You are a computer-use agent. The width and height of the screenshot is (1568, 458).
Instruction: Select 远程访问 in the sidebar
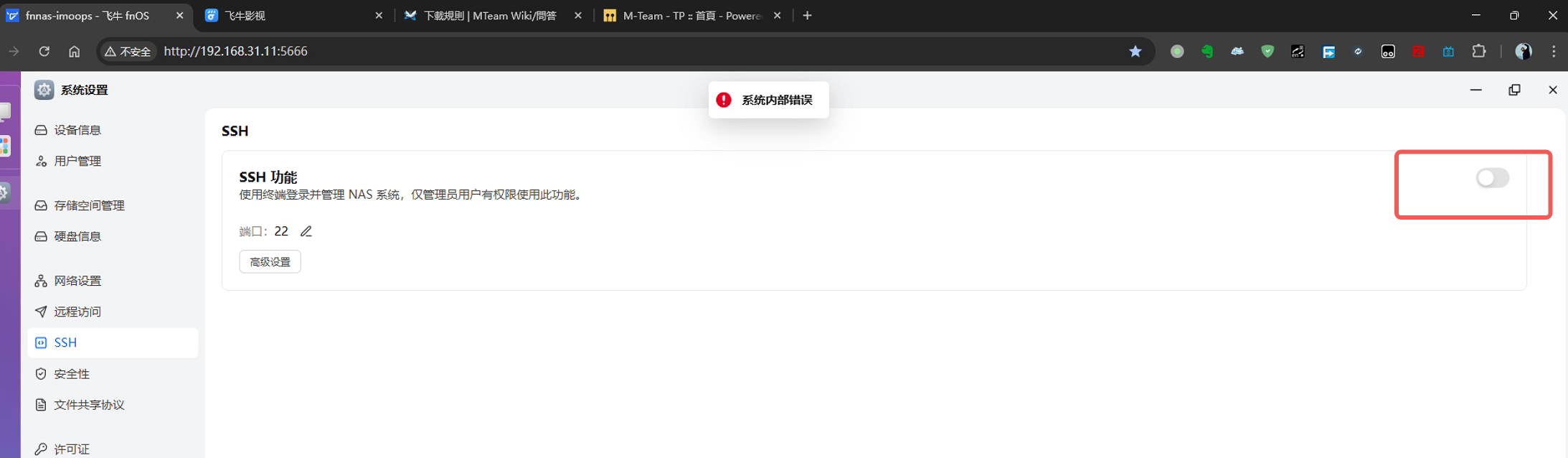point(77,312)
